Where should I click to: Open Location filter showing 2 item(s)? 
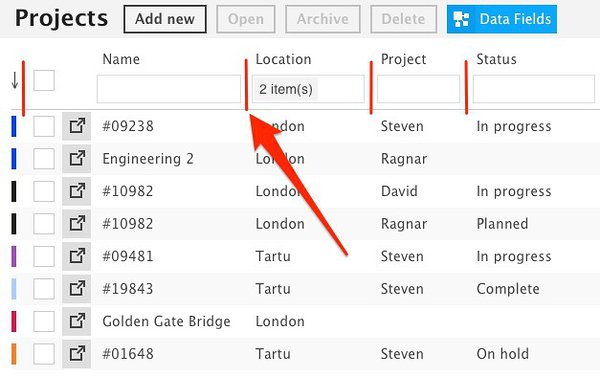308,89
